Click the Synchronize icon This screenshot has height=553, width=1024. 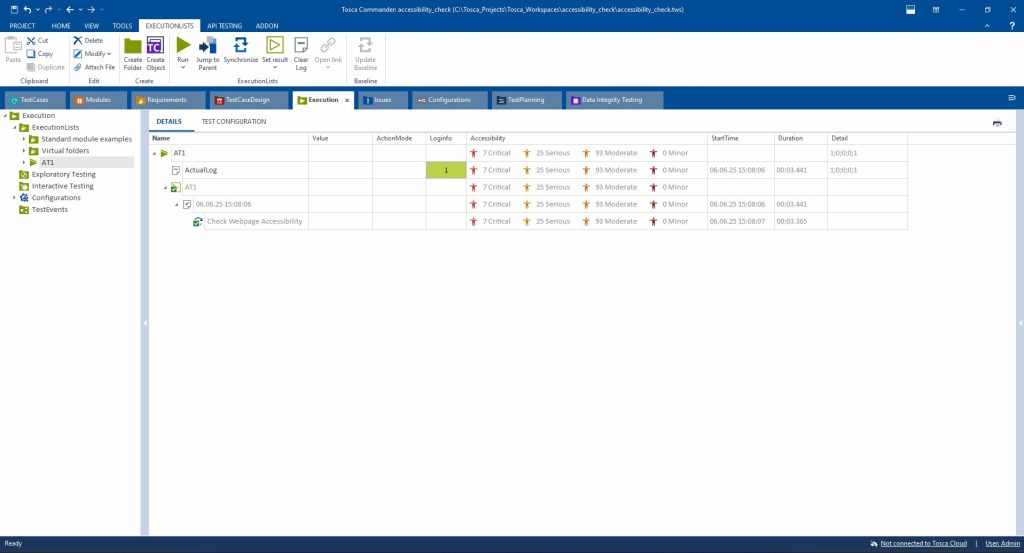pyautogui.click(x=240, y=45)
